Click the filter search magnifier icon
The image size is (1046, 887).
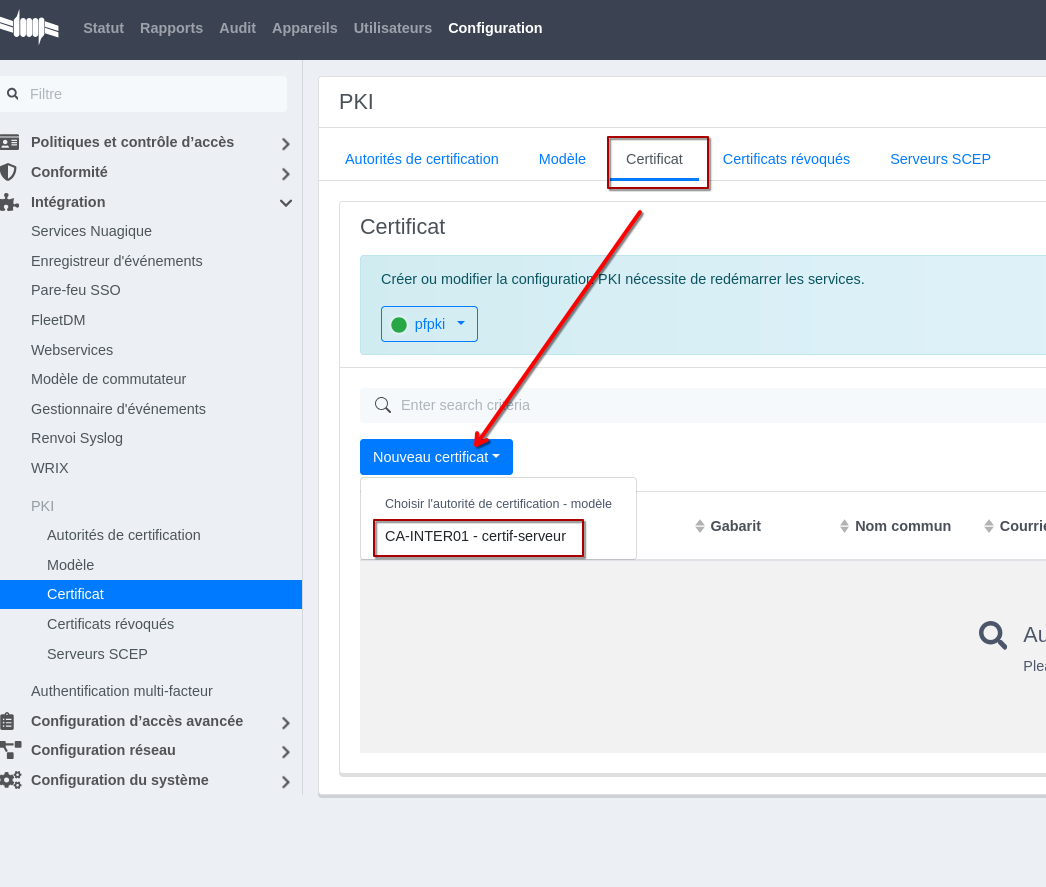[13, 94]
